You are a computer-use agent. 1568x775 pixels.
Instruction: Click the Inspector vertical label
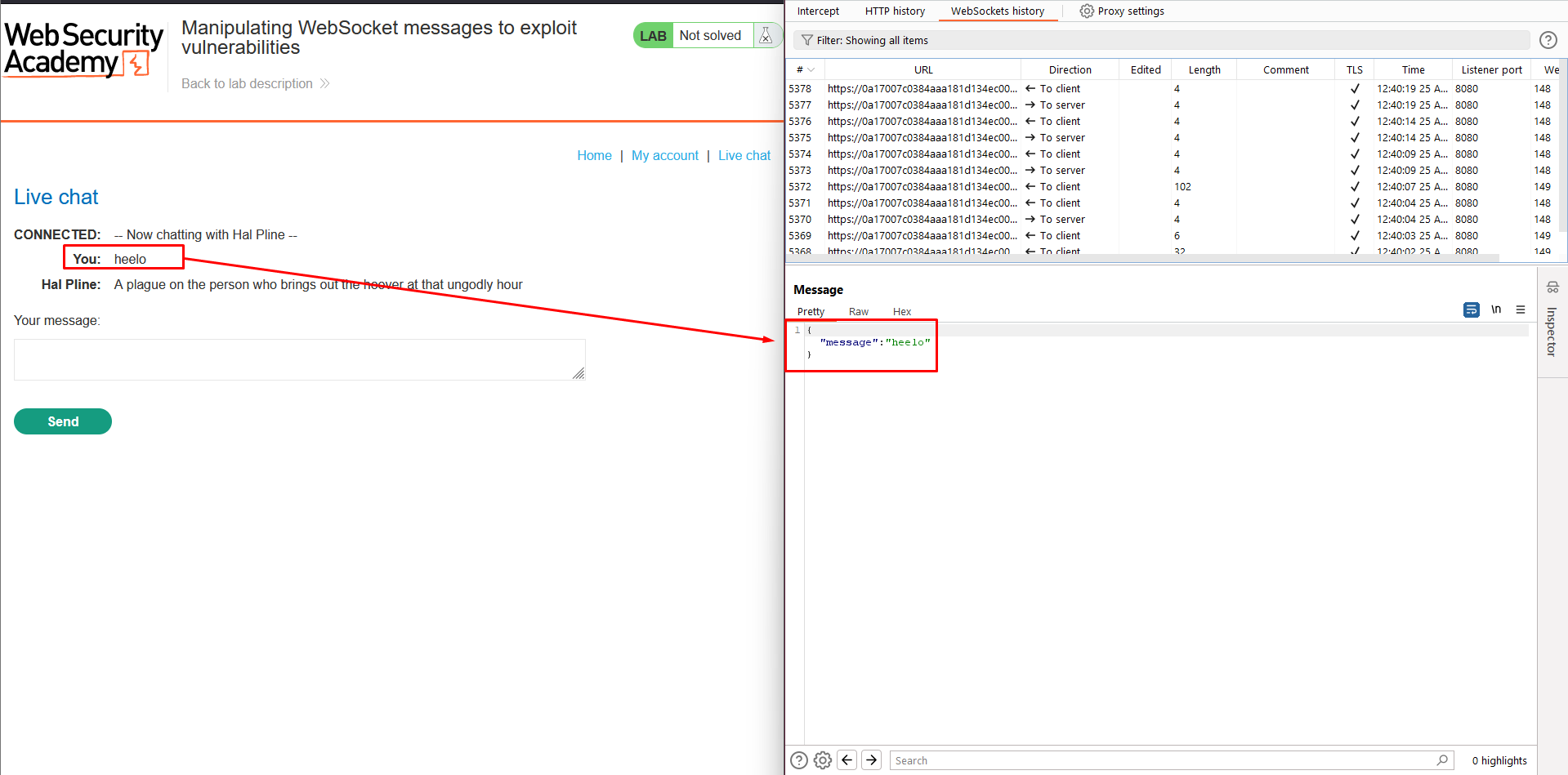(1552, 332)
